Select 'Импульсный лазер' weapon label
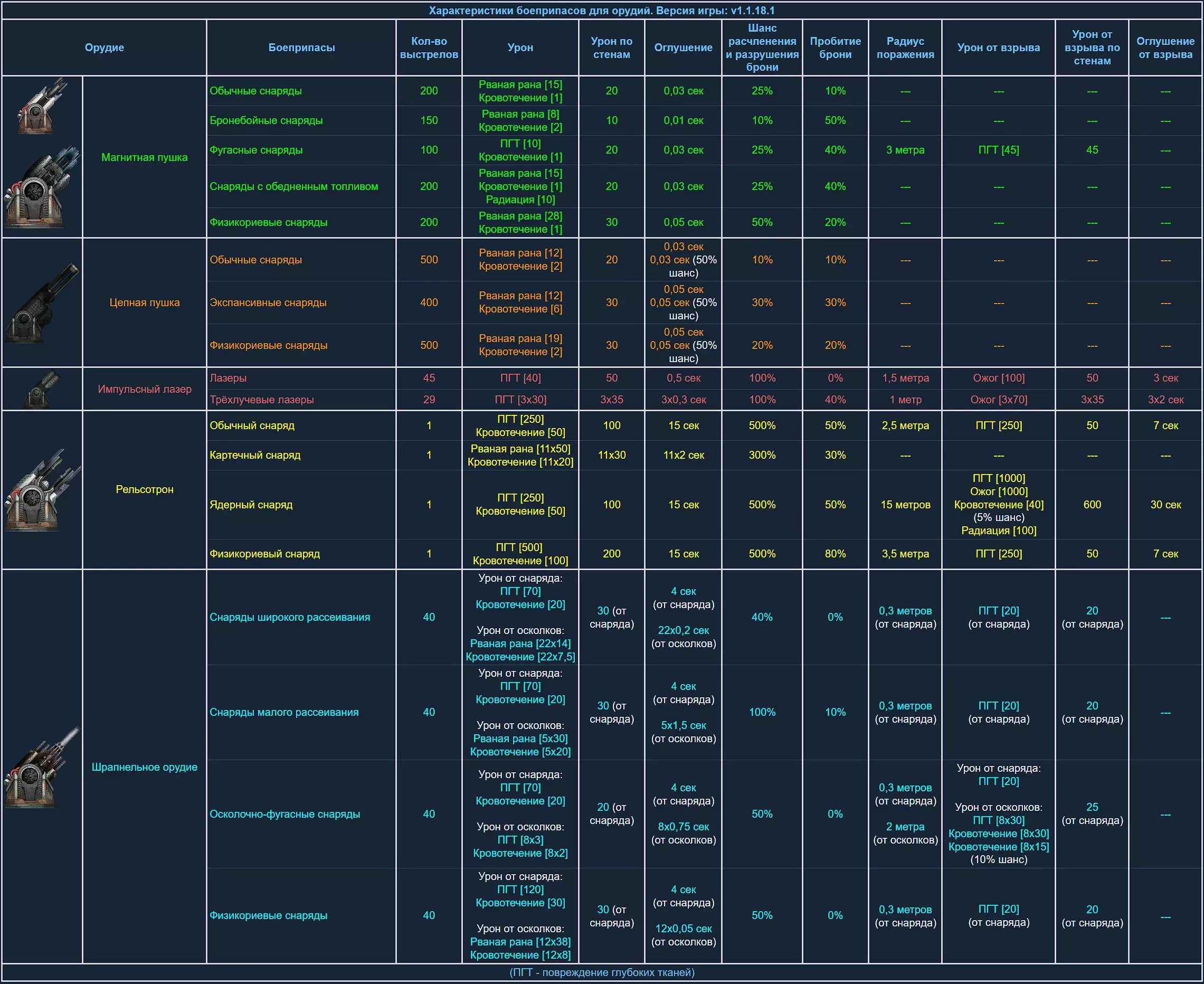Viewport: 1204px width, 984px height. pos(144,390)
